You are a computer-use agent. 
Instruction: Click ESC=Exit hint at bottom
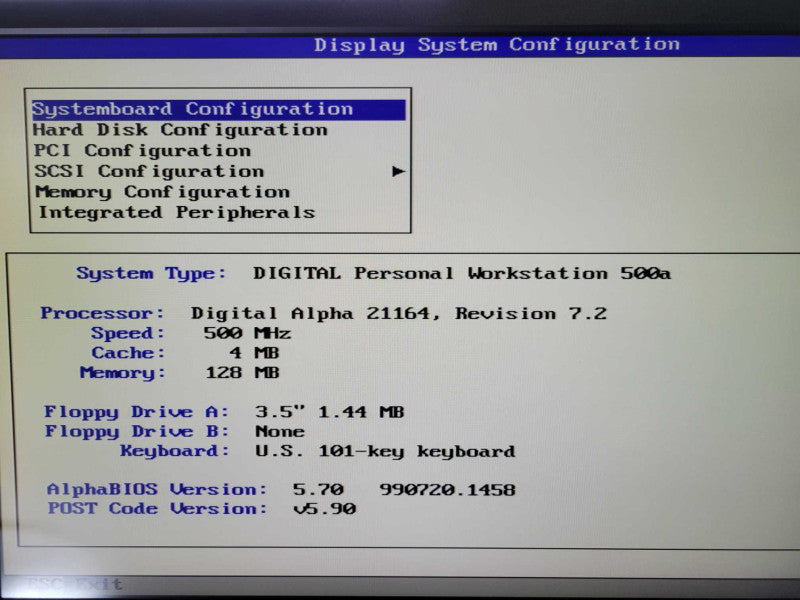(x=74, y=583)
